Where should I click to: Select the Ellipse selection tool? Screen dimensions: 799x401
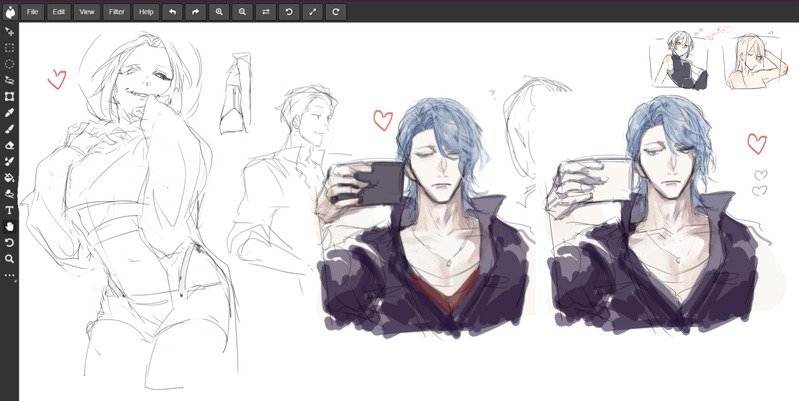pos(9,64)
